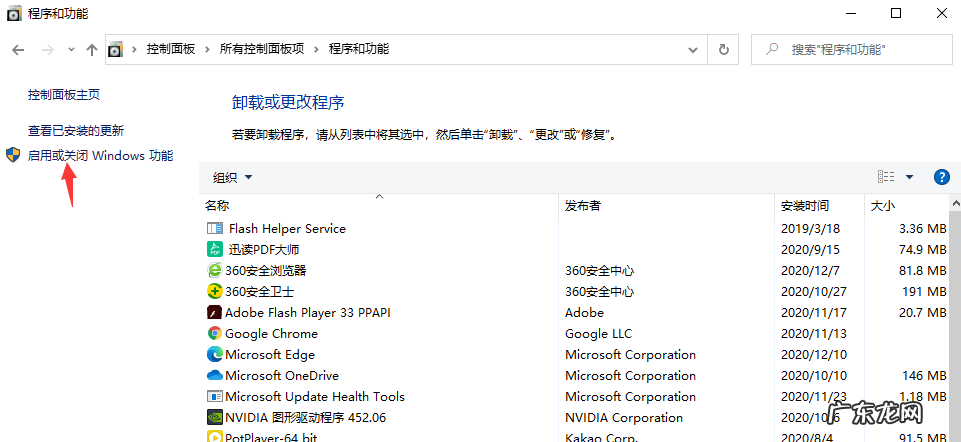The width and height of the screenshot is (961, 442).
Task: Select NVIDIA 图形驱动程序 452.06 entry
Action: (305, 417)
